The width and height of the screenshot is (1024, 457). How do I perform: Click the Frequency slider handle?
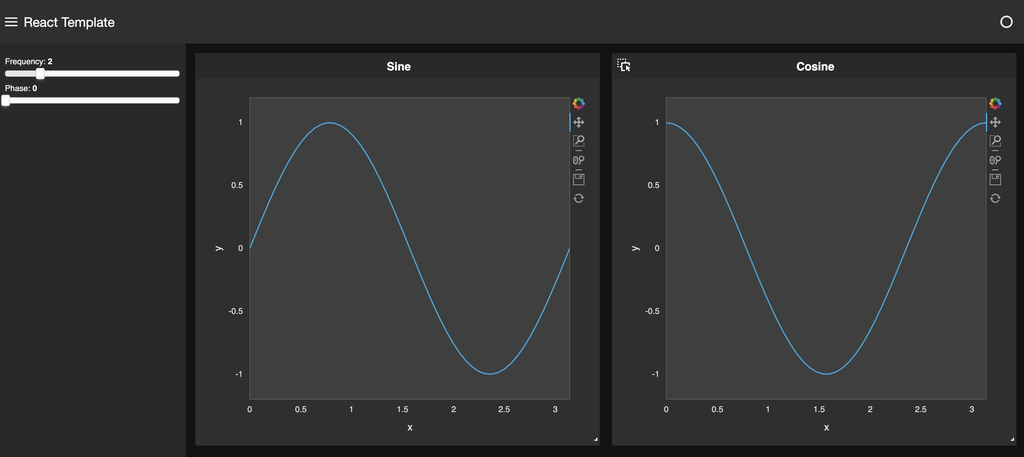point(40,73)
